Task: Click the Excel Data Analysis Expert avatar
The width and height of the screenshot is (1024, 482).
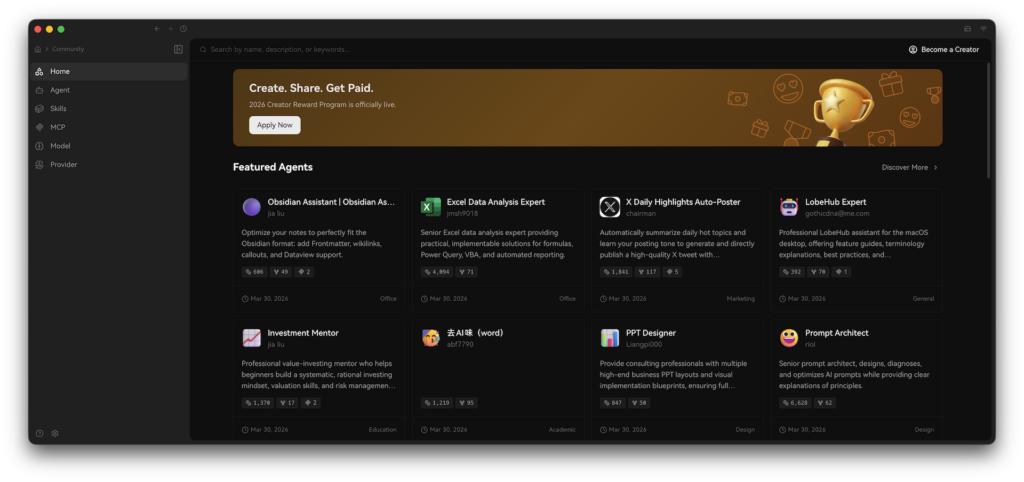Action: [431, 207]
